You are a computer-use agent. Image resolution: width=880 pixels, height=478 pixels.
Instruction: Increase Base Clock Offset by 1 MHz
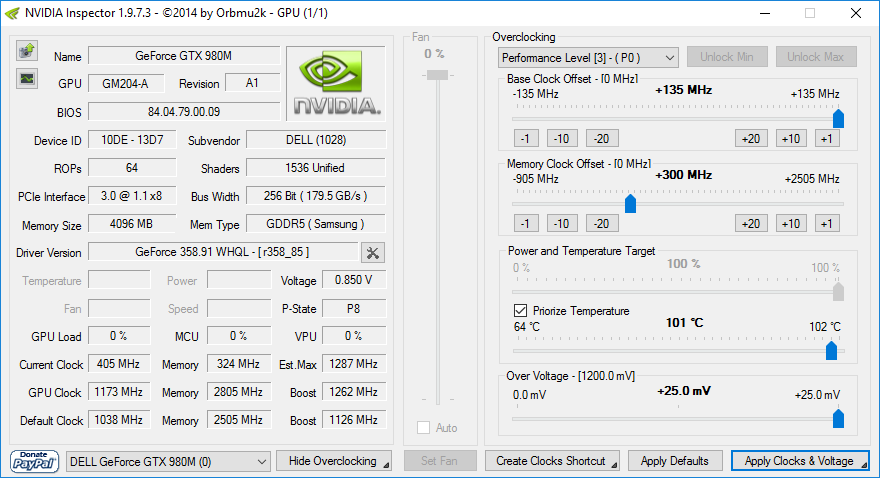pyautogui.click(x=827, y=139)
